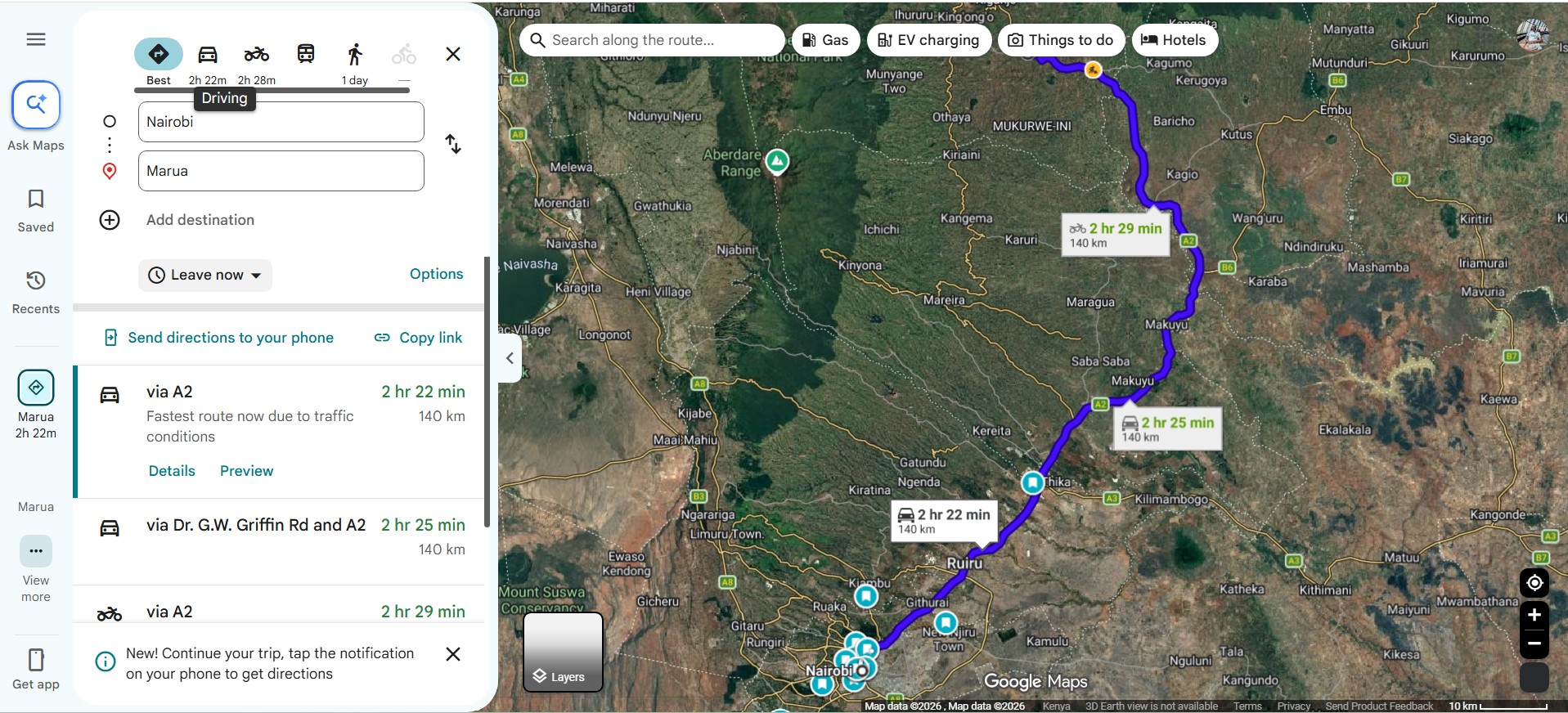Click the Search along the route field

[652, 40]
